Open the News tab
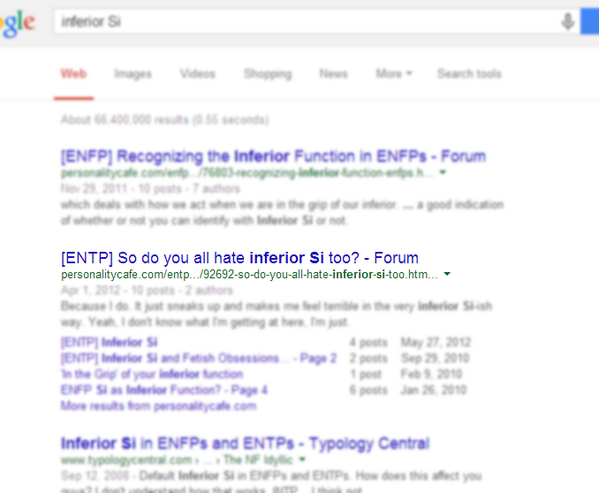 point(333,73)
